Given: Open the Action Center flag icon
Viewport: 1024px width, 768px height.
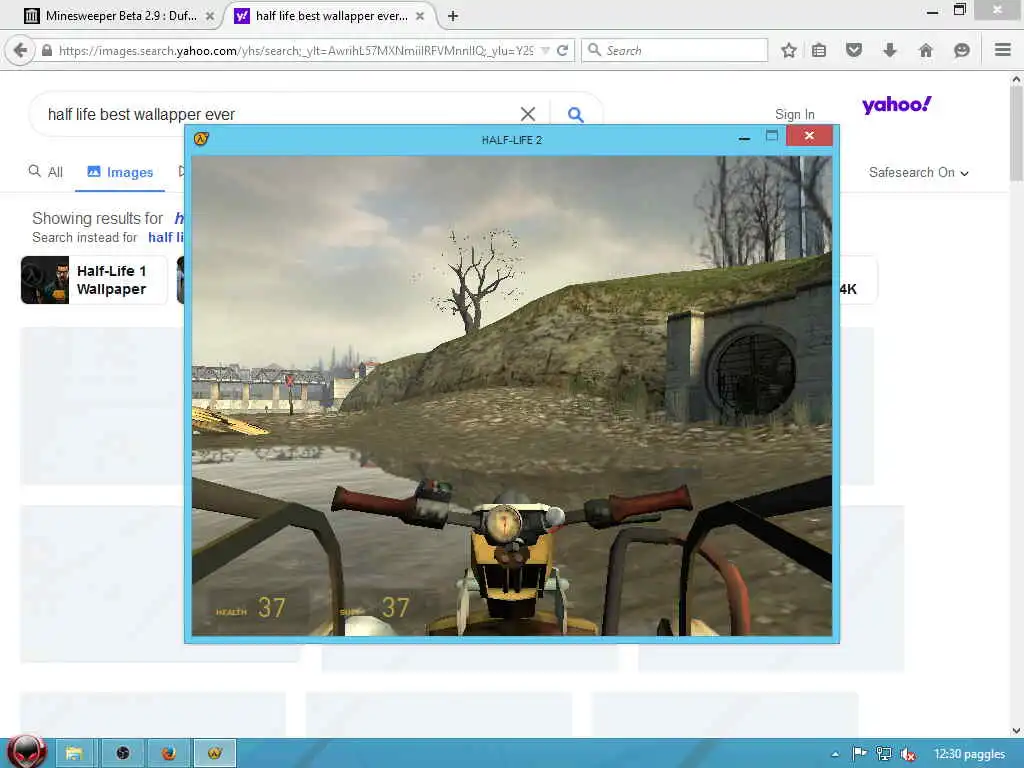Looking at the screenshot, I should (x=859, y=754).
